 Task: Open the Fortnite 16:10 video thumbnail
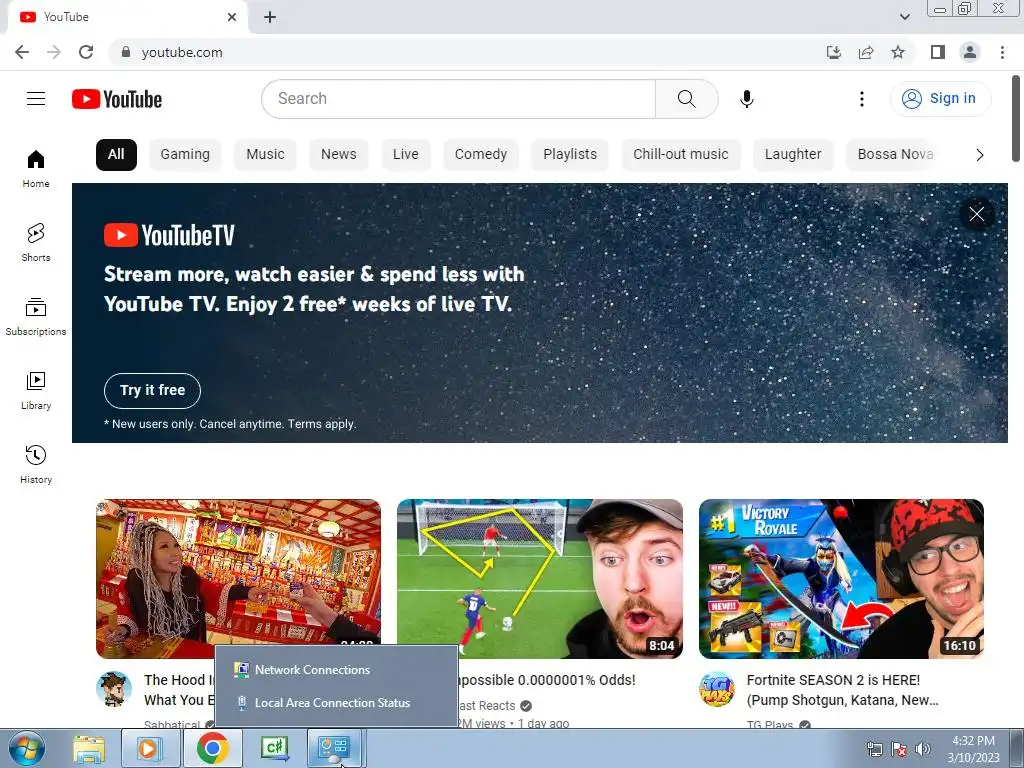pos(841,579)
